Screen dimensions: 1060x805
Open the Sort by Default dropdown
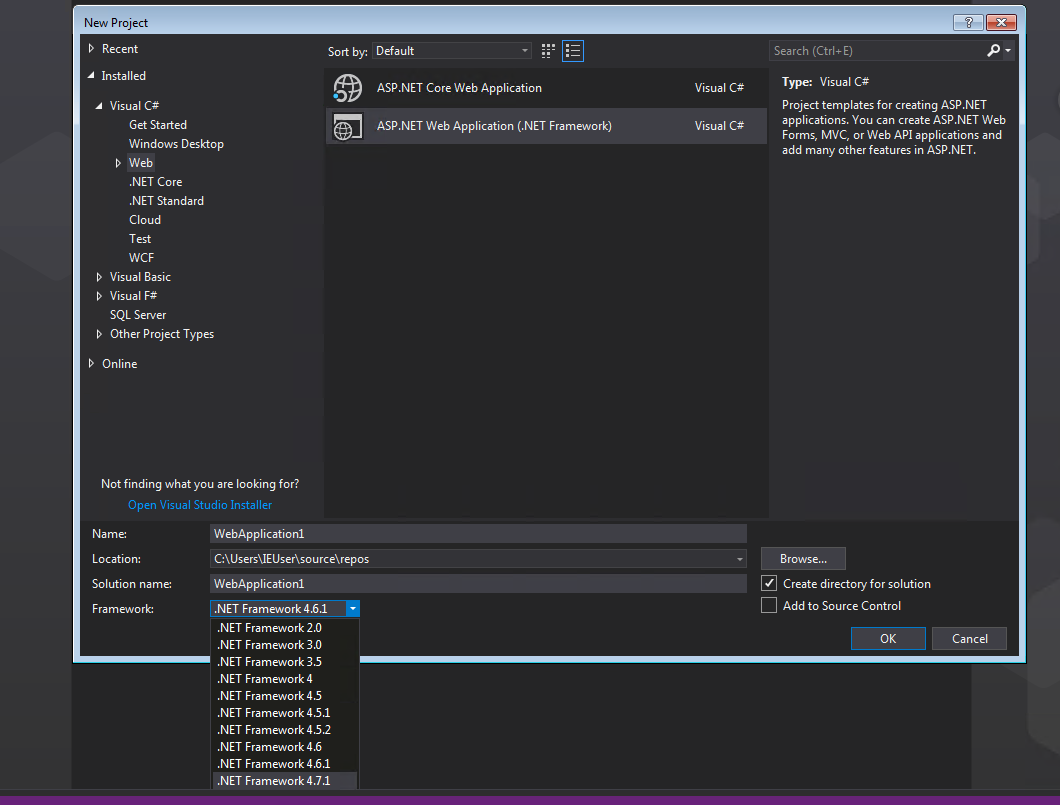pos(452,51)
